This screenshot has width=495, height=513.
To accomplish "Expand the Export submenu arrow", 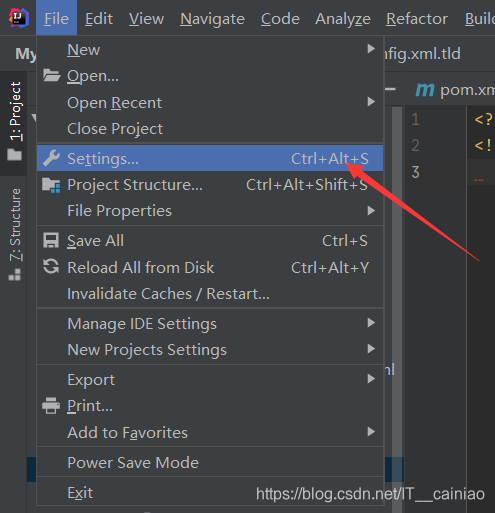I will pos(371,378).
